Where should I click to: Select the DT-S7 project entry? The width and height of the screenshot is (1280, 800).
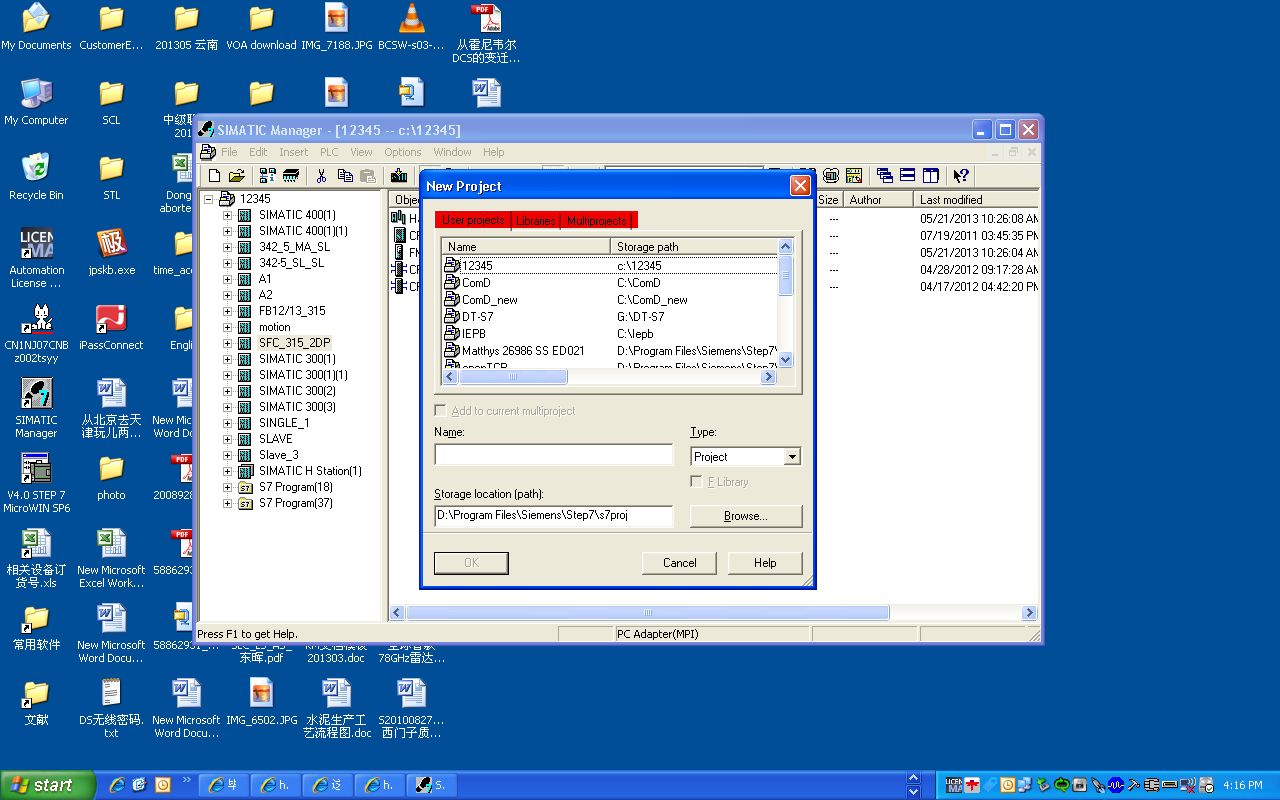pos(477,317)
